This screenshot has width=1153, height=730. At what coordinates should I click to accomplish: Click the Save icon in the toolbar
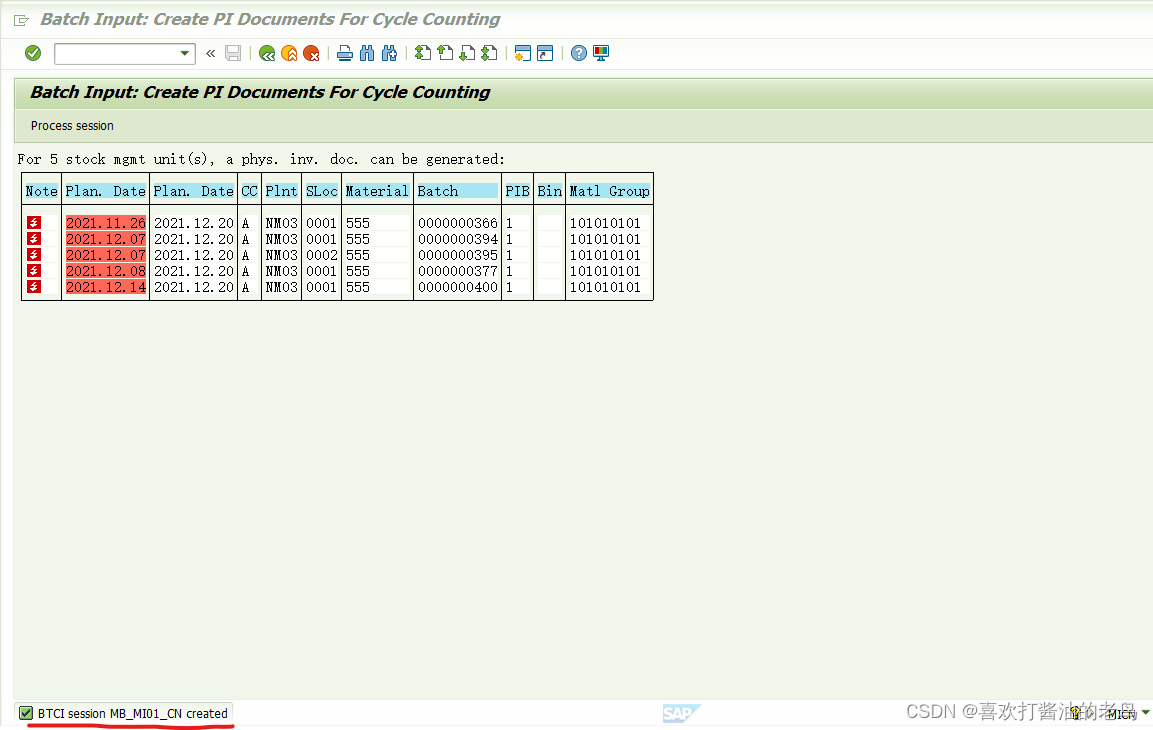tap(233, 53)
